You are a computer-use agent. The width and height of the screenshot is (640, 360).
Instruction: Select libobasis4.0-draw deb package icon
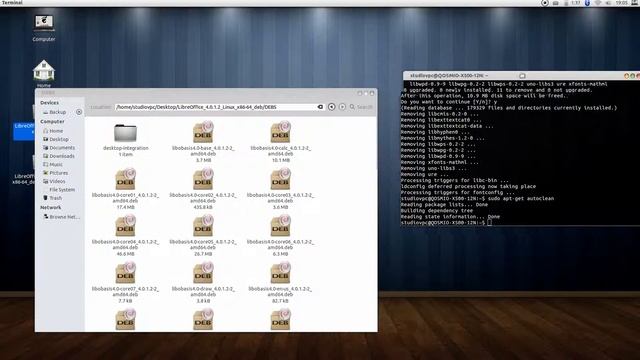[203, 273]
